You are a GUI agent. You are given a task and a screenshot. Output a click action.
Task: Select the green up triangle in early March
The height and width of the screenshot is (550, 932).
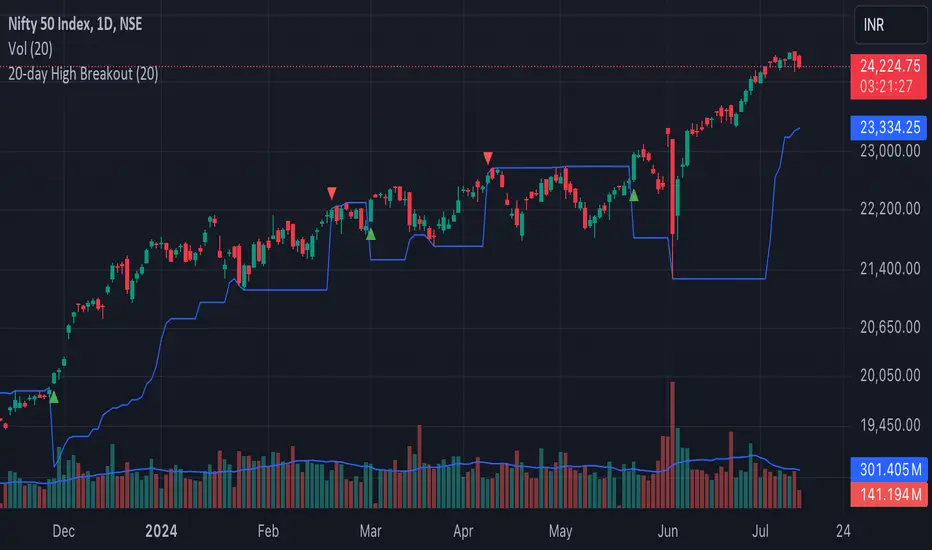(x=371, y=234)
